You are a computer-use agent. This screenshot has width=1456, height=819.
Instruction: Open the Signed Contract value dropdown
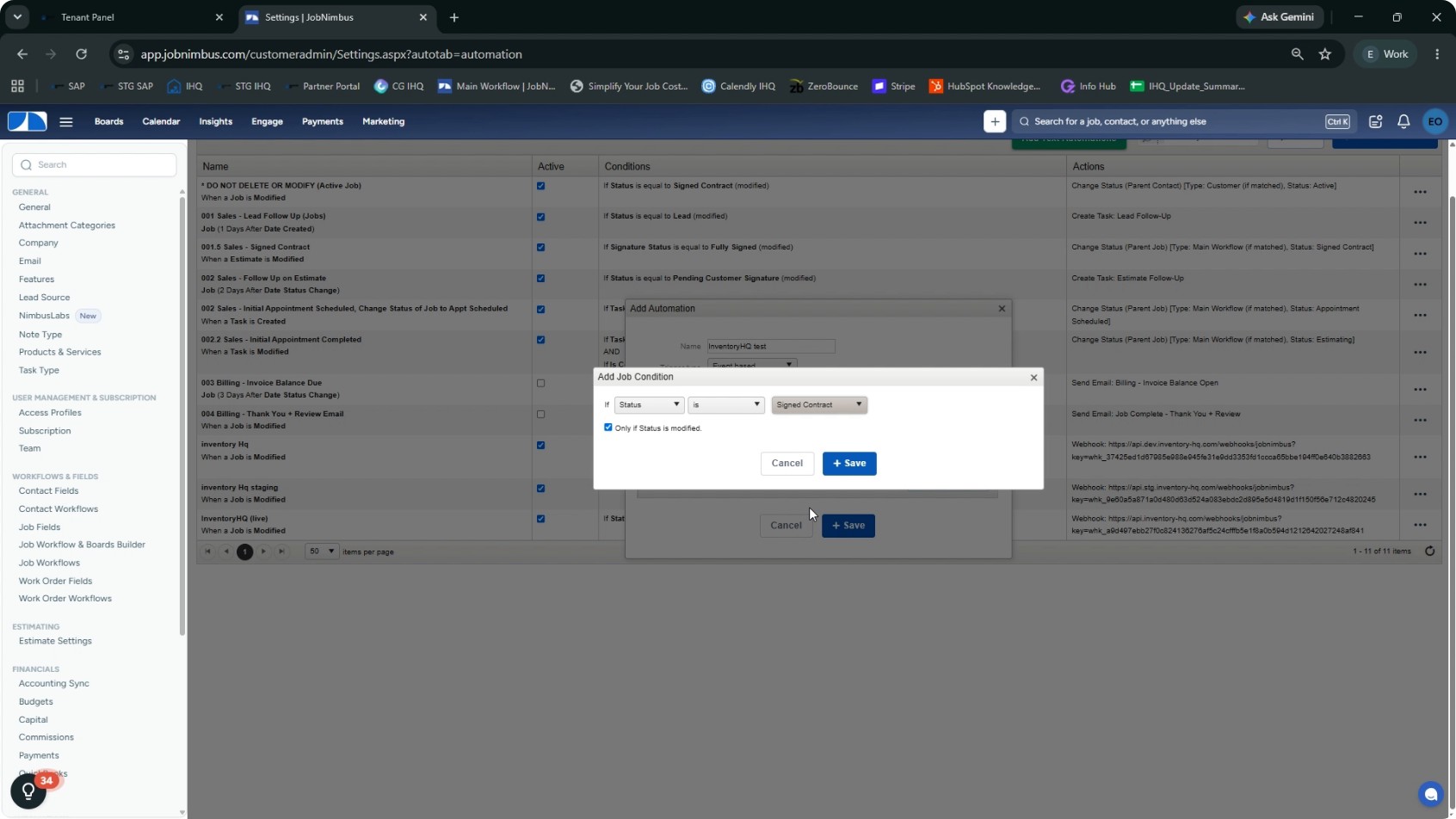pyautogui.click(x=819, y=404)
